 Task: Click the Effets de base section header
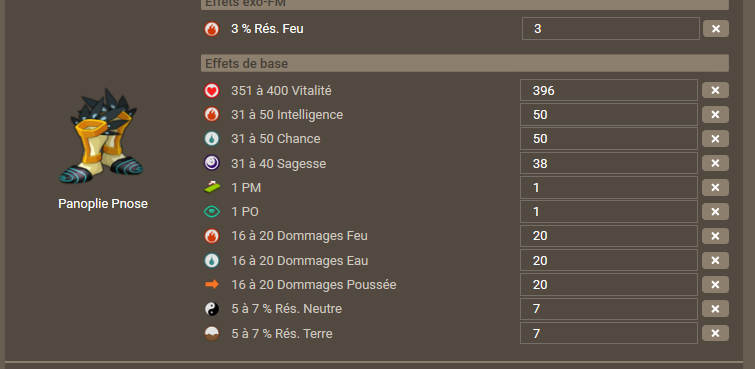click(x=465, y=63)
